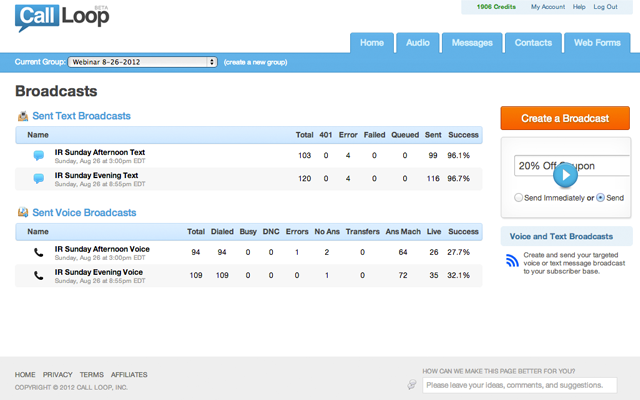Open the Sent Voice Broadcasts heading link
The width and height of the screenshot is (640, 400).
84,213
